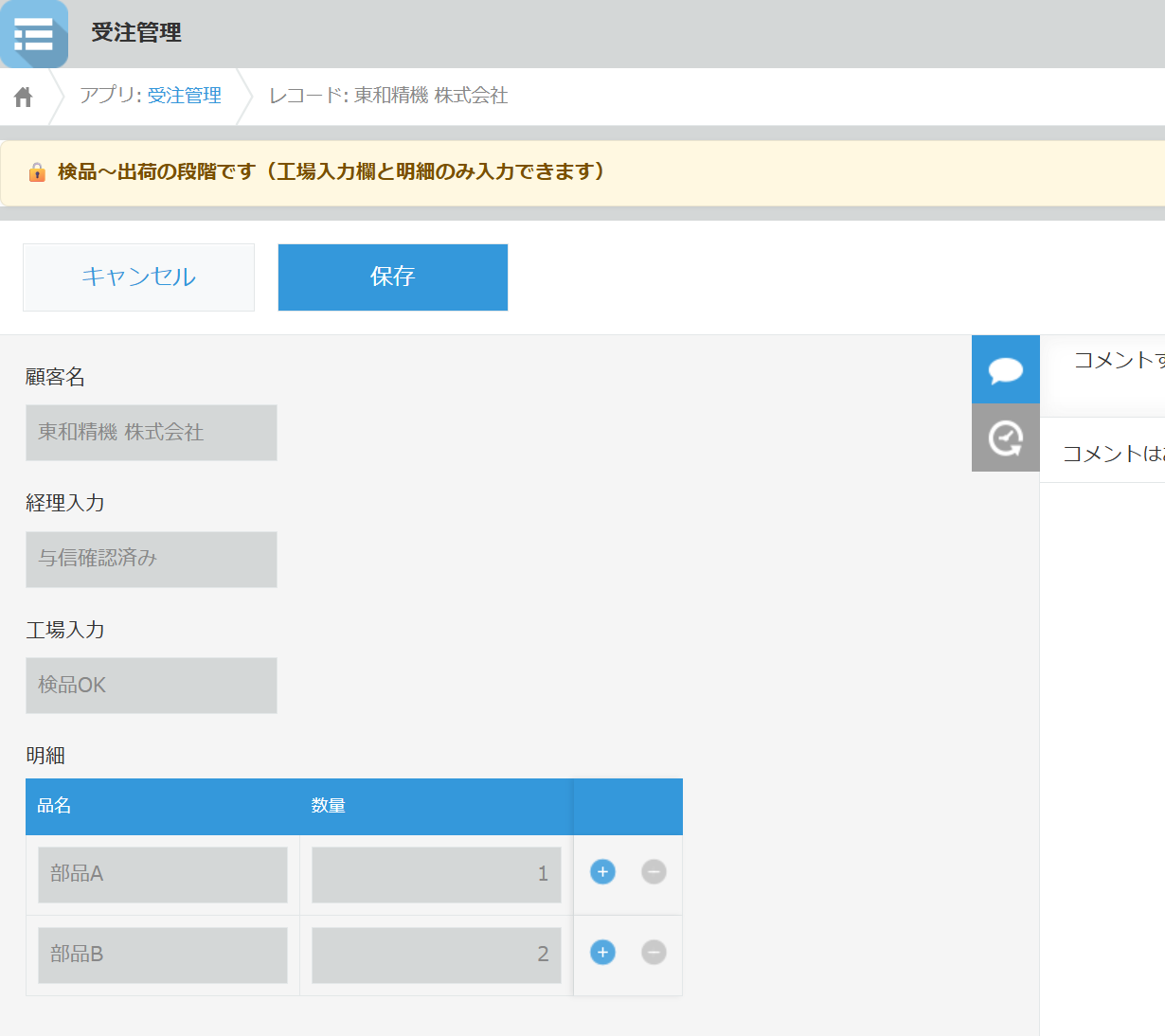The height and width of the screenshot is (1036, 1165).
Task: Click the 経理入力 field label
Action: tap(65, 503)
